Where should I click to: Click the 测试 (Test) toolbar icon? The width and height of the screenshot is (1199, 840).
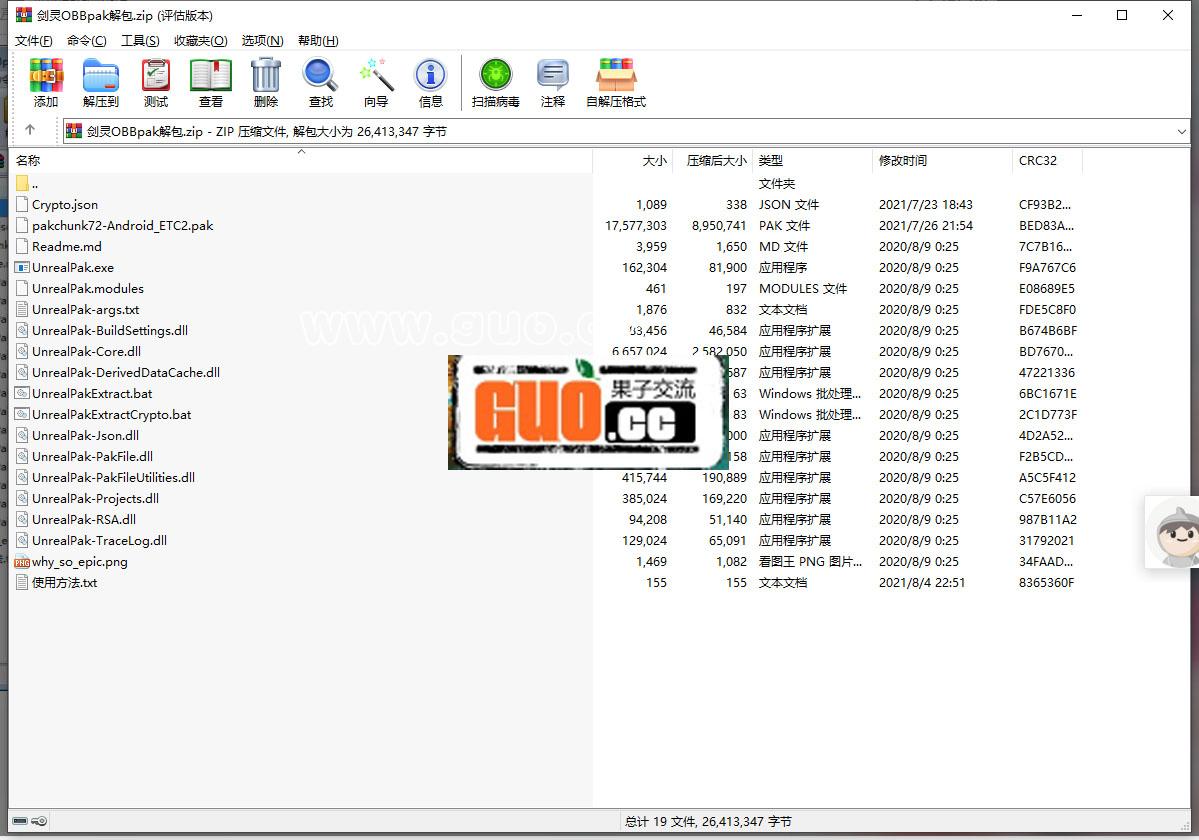click(156, 76)
